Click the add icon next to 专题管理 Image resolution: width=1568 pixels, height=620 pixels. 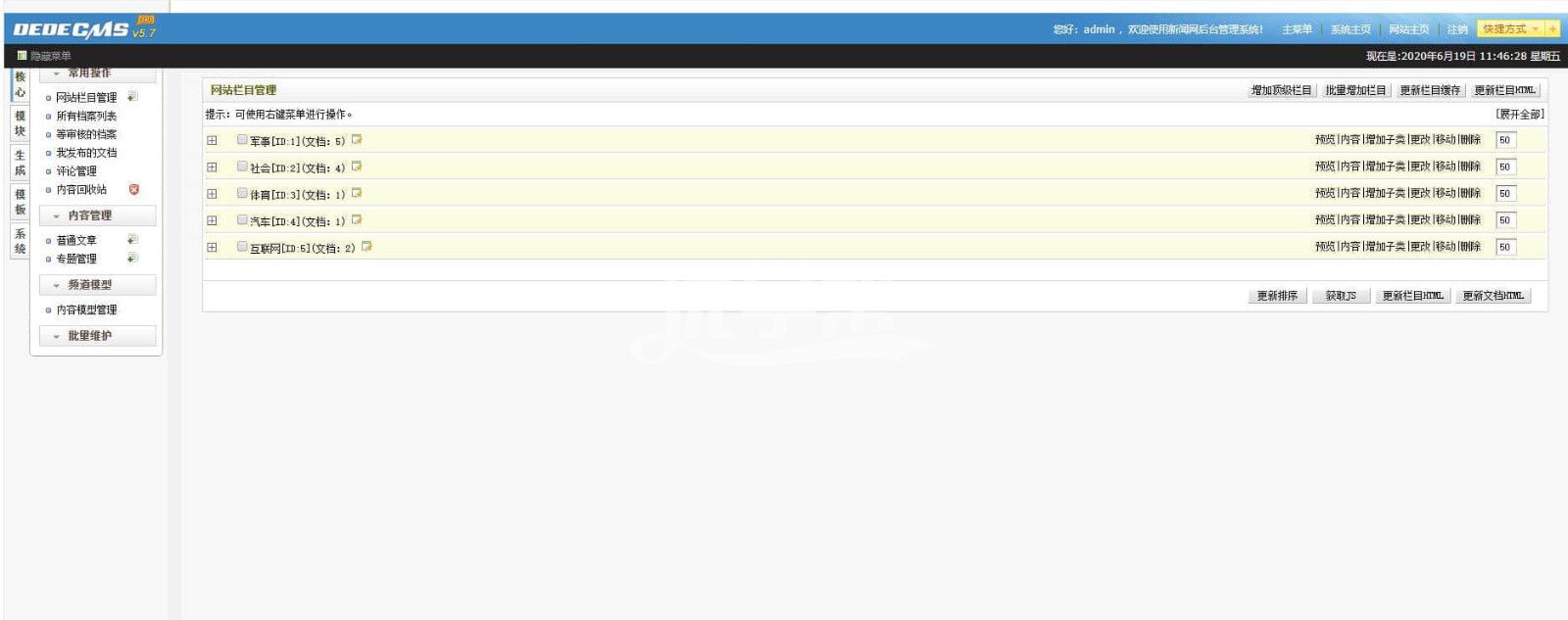click(x=132, y=259)
